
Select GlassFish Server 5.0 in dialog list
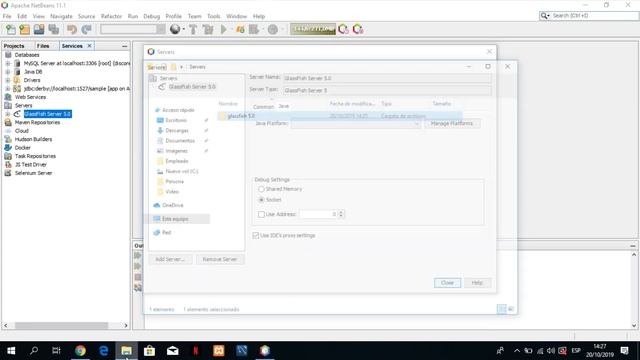coord(192,87)
